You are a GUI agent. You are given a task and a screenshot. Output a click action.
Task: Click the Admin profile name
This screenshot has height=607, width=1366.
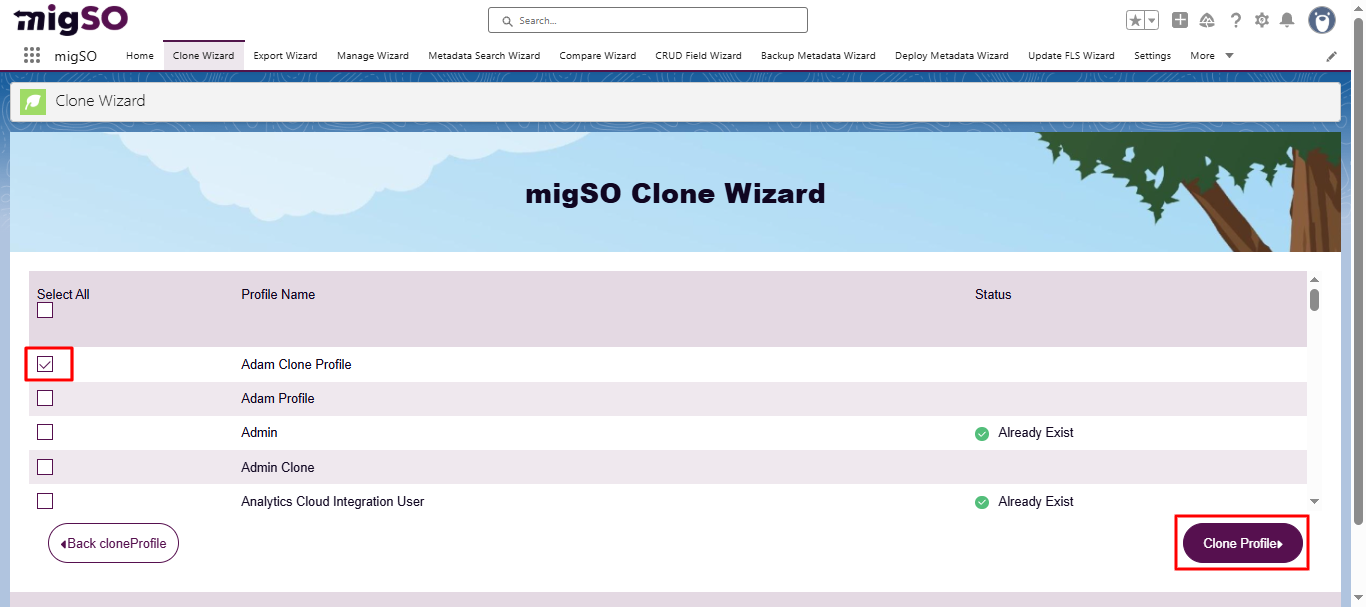coord(259,432)
